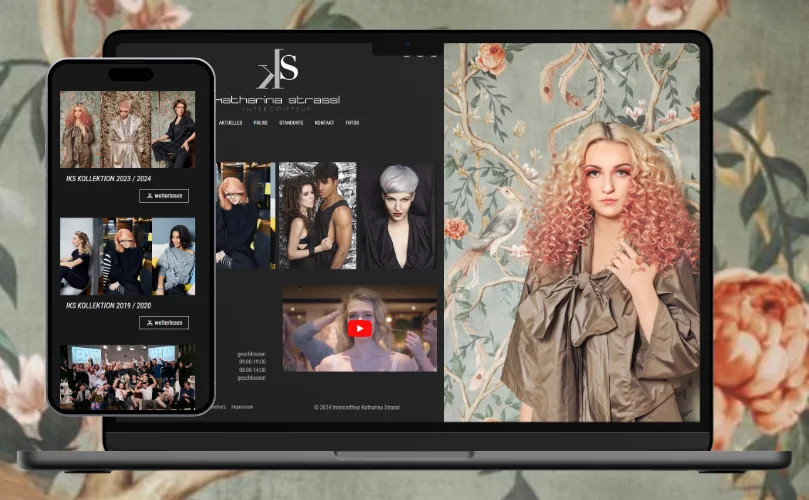Click the KS logo on the laptop site

(x=278, y=69)
